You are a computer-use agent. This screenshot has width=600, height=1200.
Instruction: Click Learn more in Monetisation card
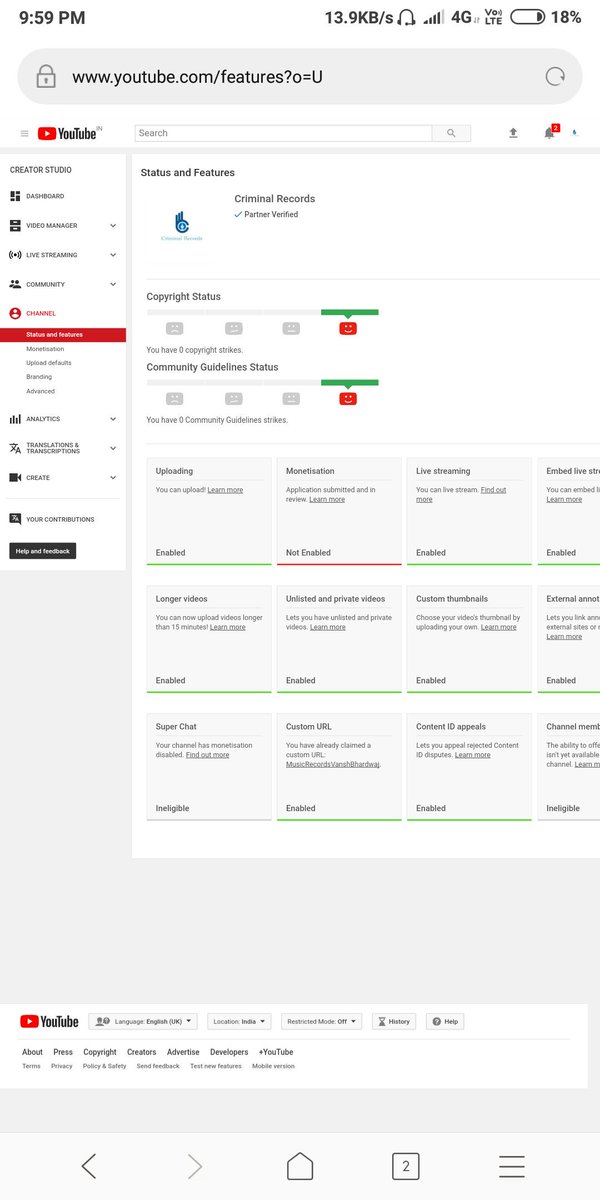click(x=327, y=499)
